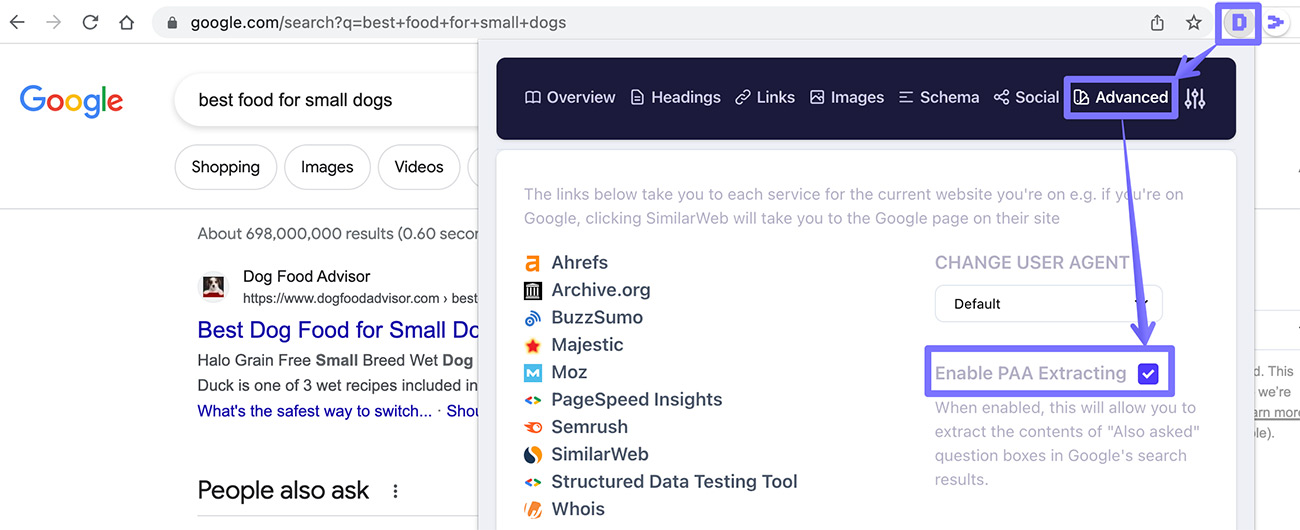
Task: Click the About 698,000,000 results text
Action: pyautogui.click(x=338, y=234)
